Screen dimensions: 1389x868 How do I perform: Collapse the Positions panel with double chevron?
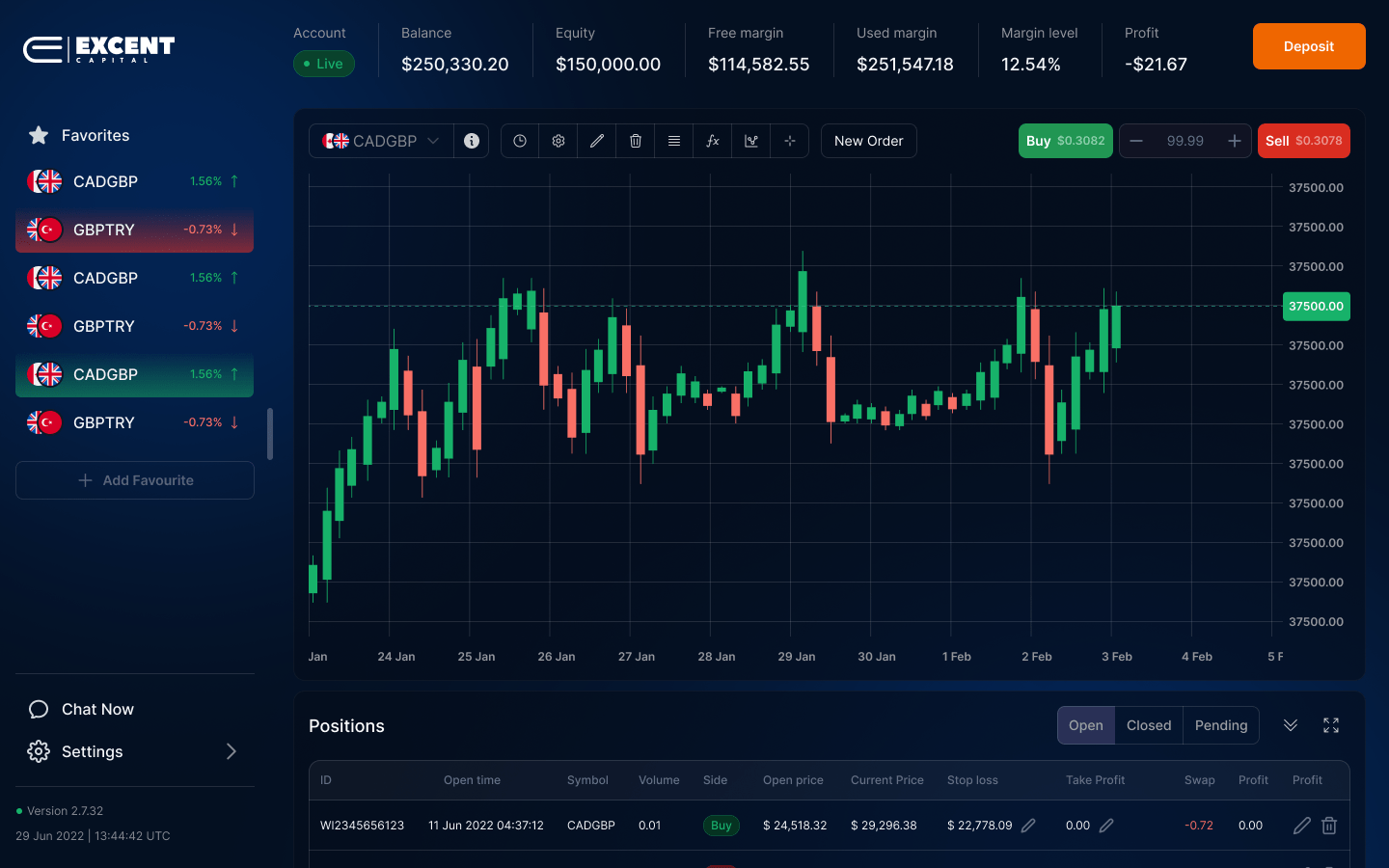coord(1291,725)
